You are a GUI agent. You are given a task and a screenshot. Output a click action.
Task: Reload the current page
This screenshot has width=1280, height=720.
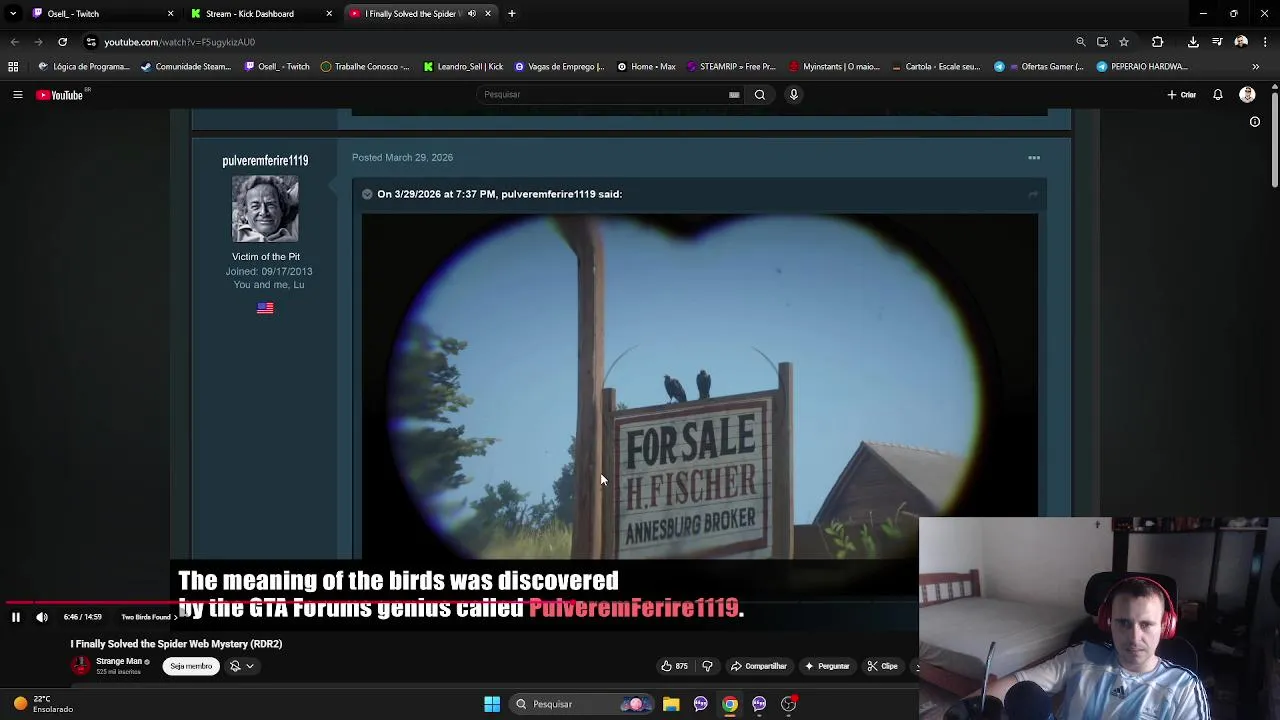(62, 42)
